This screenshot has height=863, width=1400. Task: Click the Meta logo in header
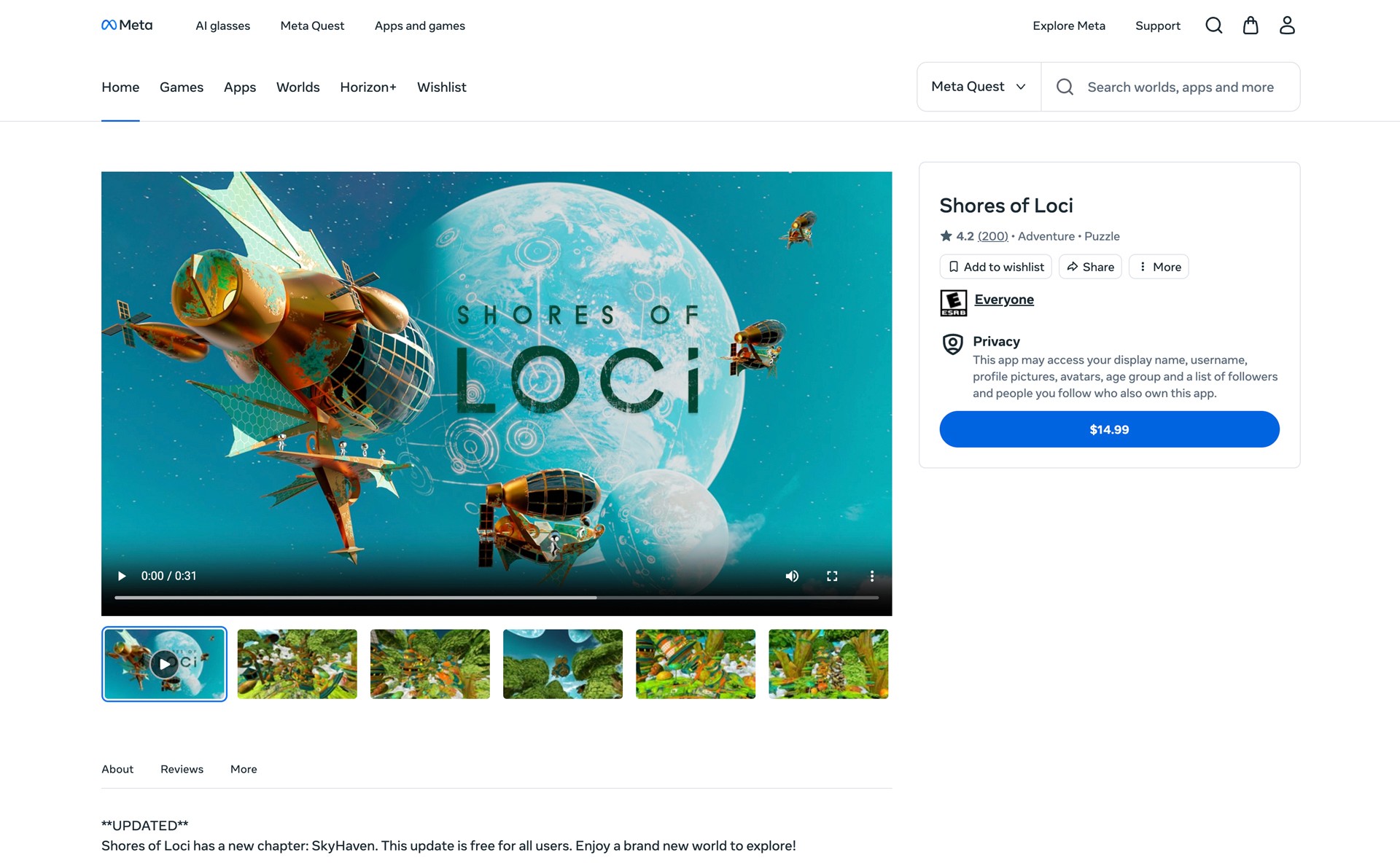tap(127, 26)
